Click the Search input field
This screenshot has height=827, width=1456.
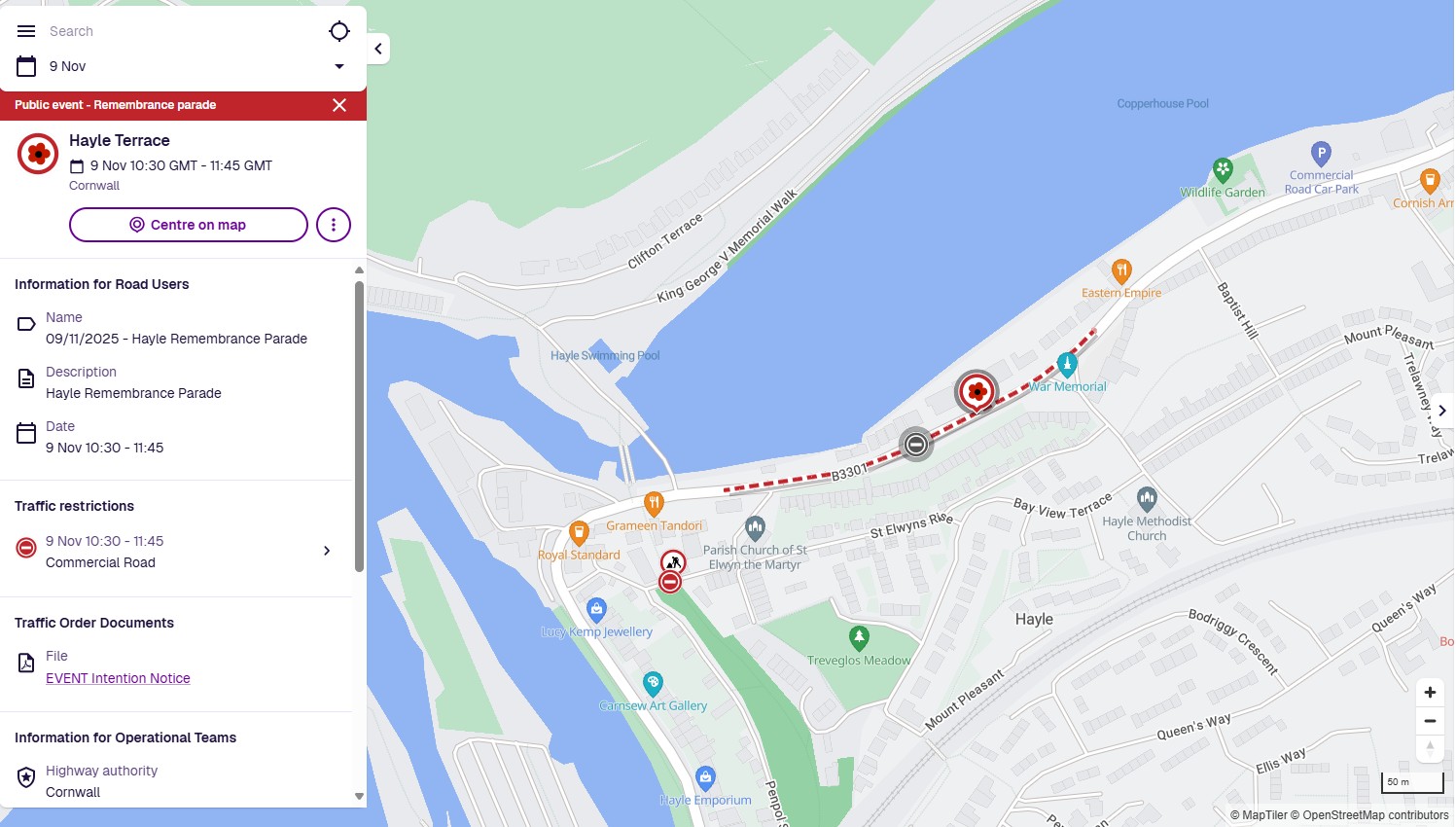(182, 31)
